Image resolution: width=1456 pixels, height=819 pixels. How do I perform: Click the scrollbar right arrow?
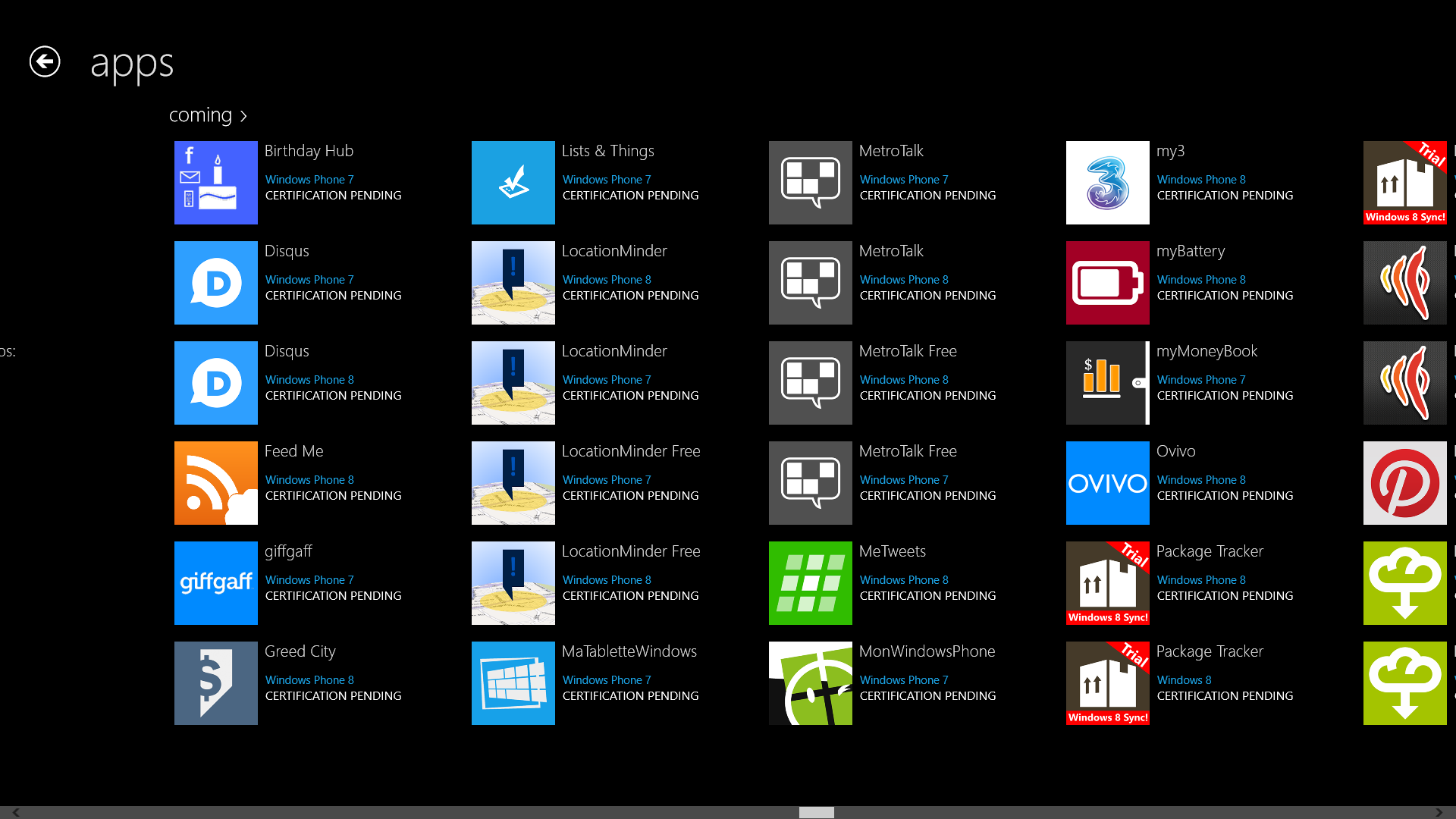[1439, 812]
